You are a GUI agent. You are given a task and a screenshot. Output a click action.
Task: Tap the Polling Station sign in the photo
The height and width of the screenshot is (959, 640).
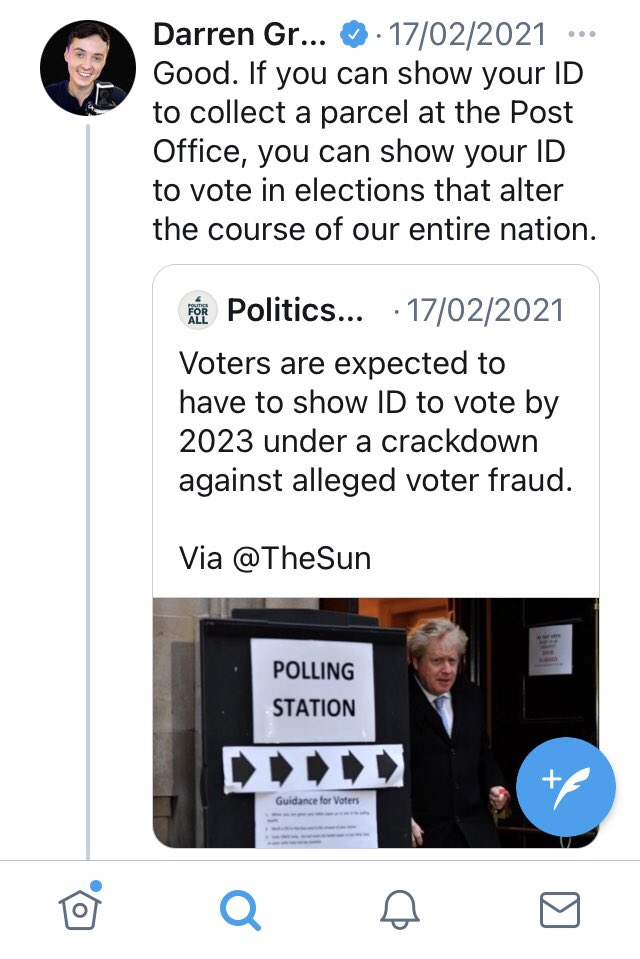tap(314, 689)
